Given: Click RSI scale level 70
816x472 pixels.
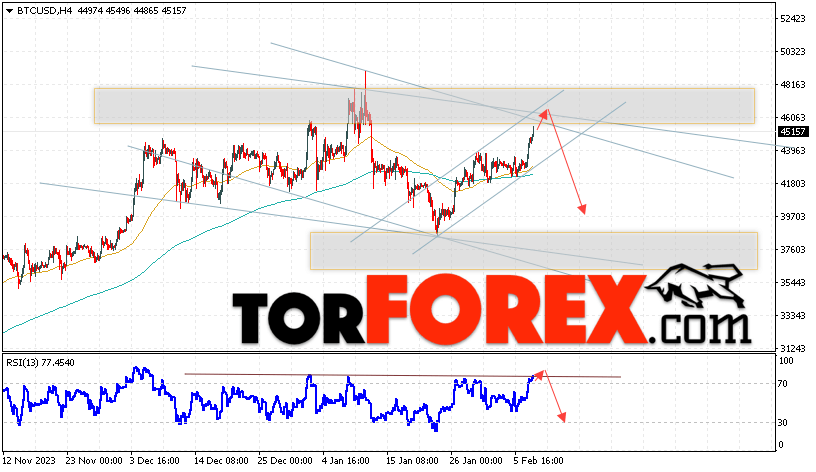Looking at the screenshot, I should tap(782, 384).
